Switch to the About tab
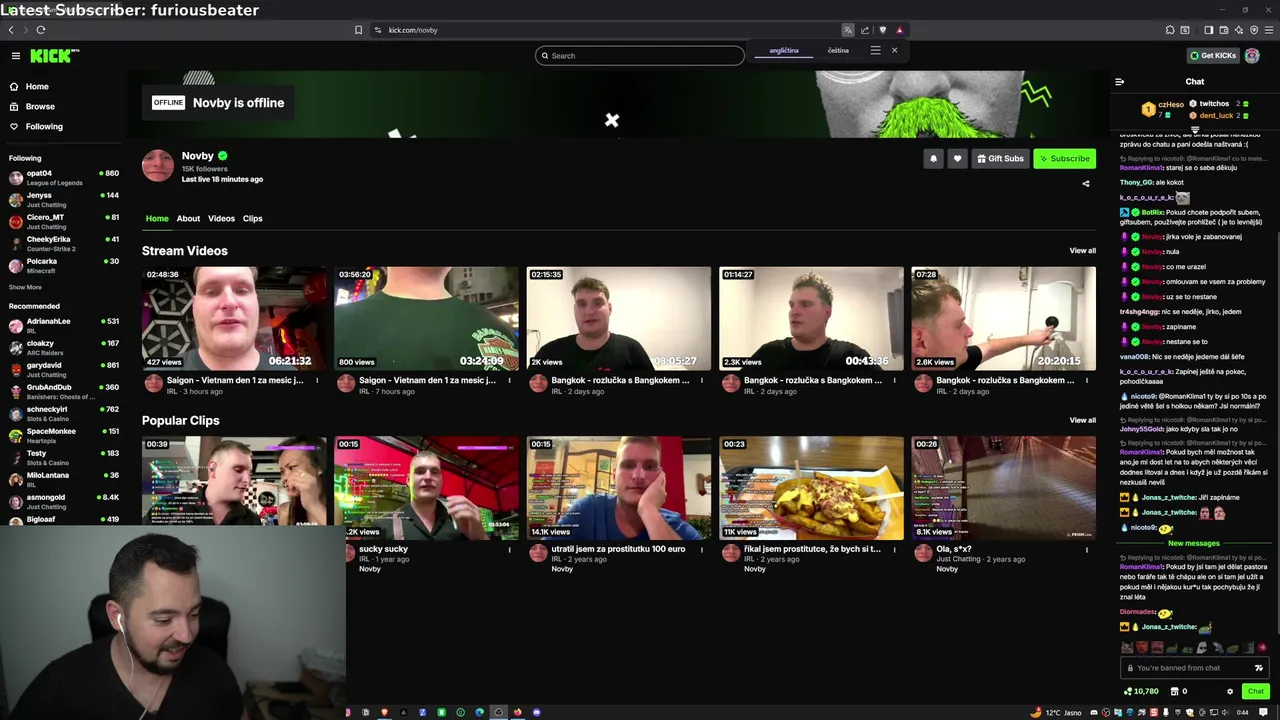Image resolution: width=1280 pixels, height=720 pixels. [188, 218]
